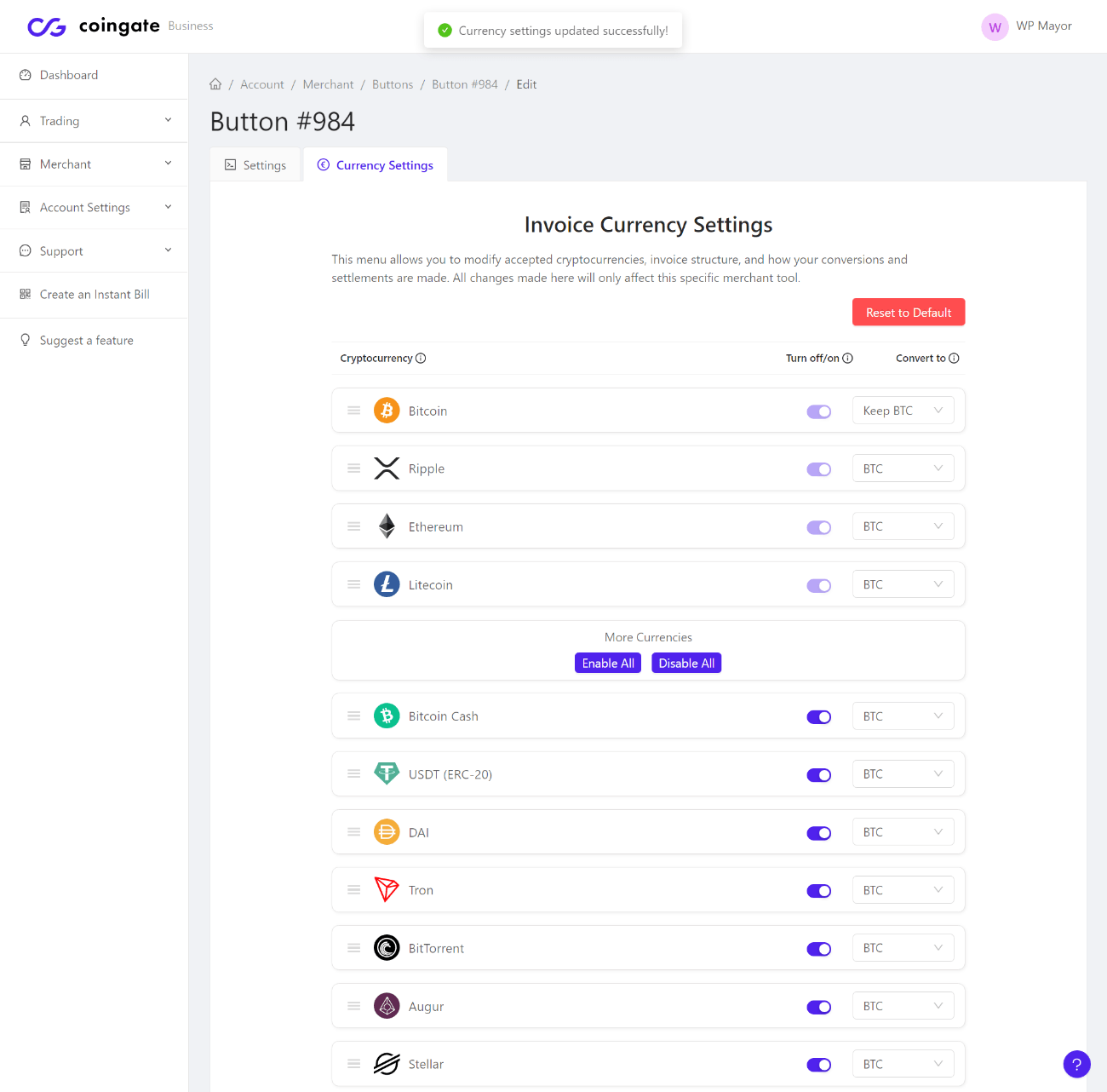The image size is (1107, 1092).
Task: Click the Ethereum coin icon
Action: click(387, 526)
